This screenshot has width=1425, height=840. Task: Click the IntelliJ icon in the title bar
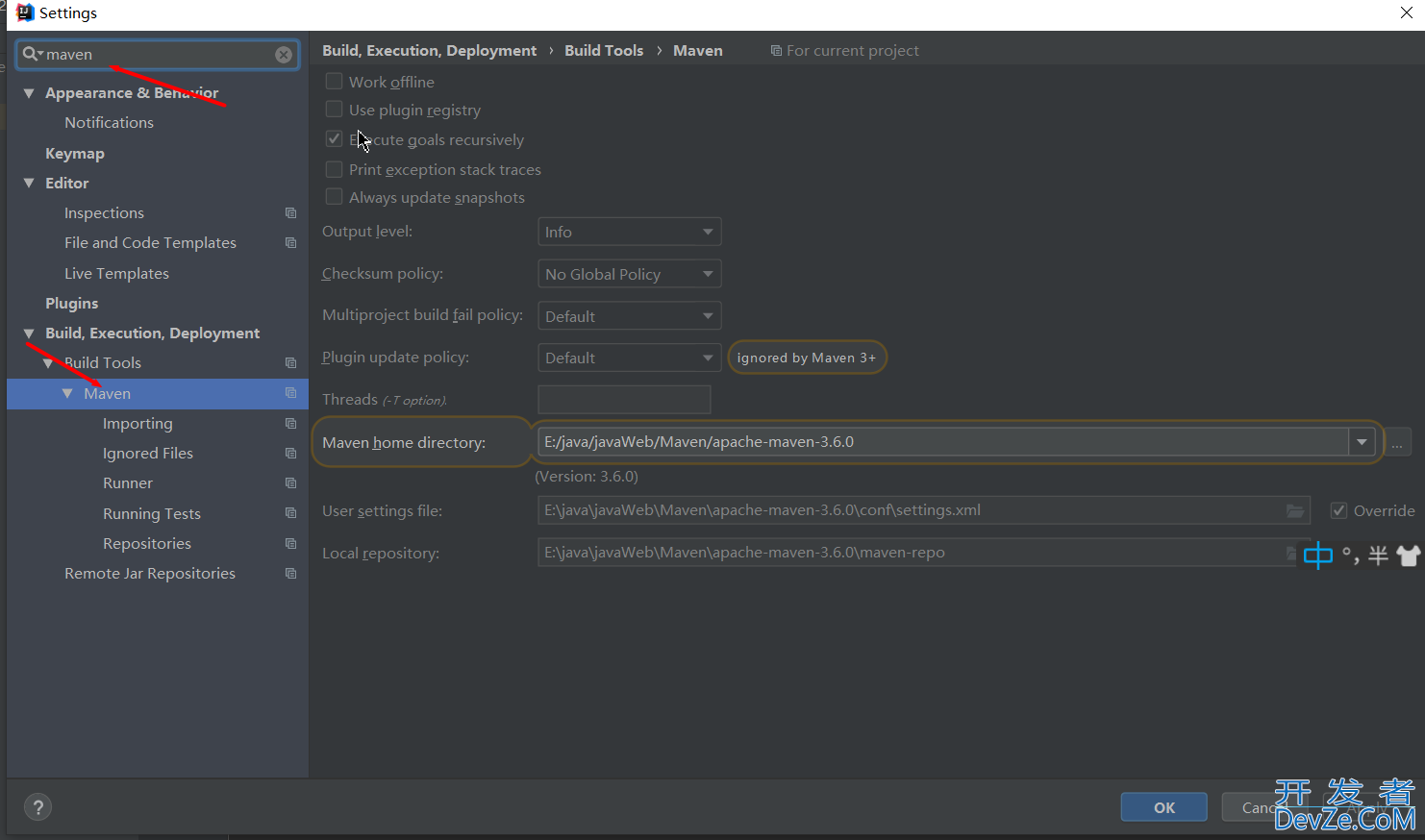25,12
